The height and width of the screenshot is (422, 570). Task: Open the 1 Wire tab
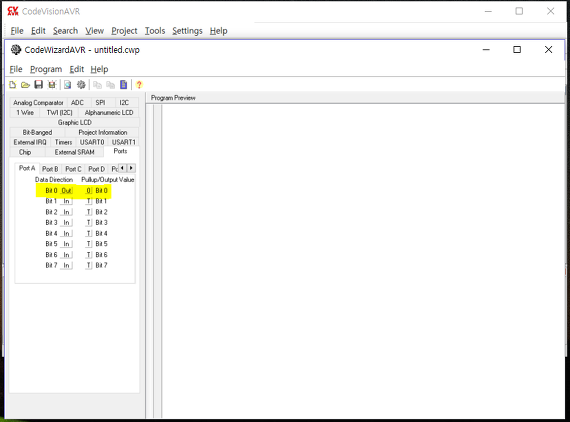click(25, 113)
